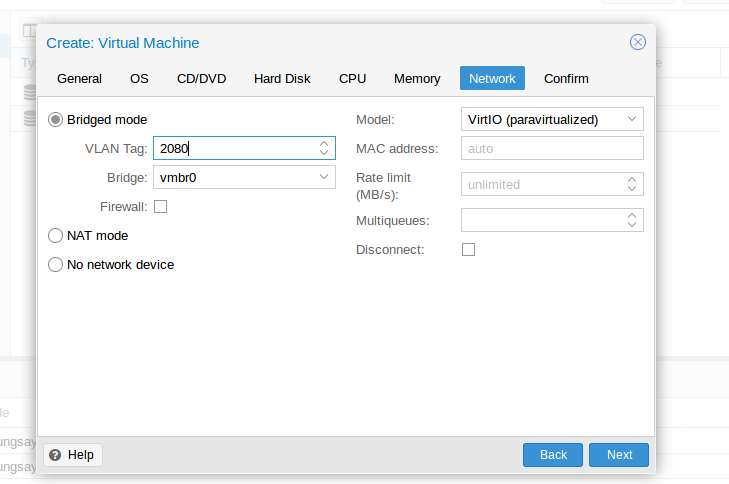Focus the VLAN Tag text field

tap(234, 149)
